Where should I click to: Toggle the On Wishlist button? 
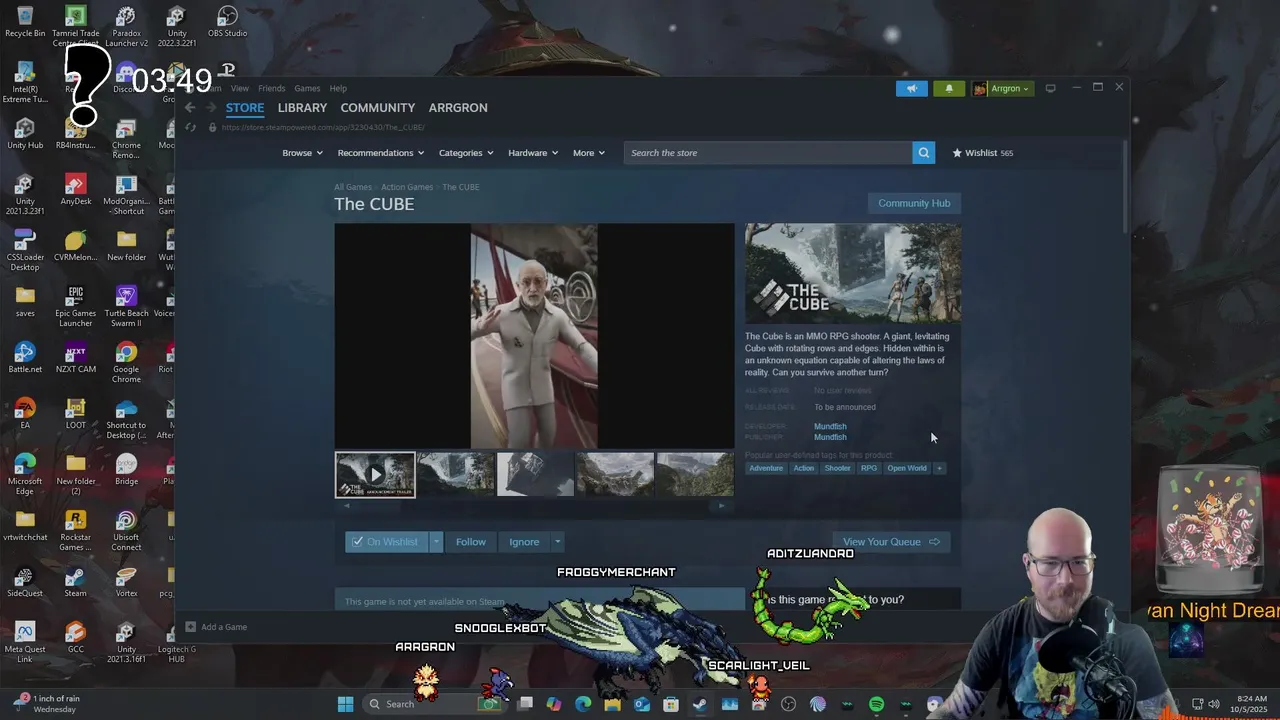tap(387, 542)
